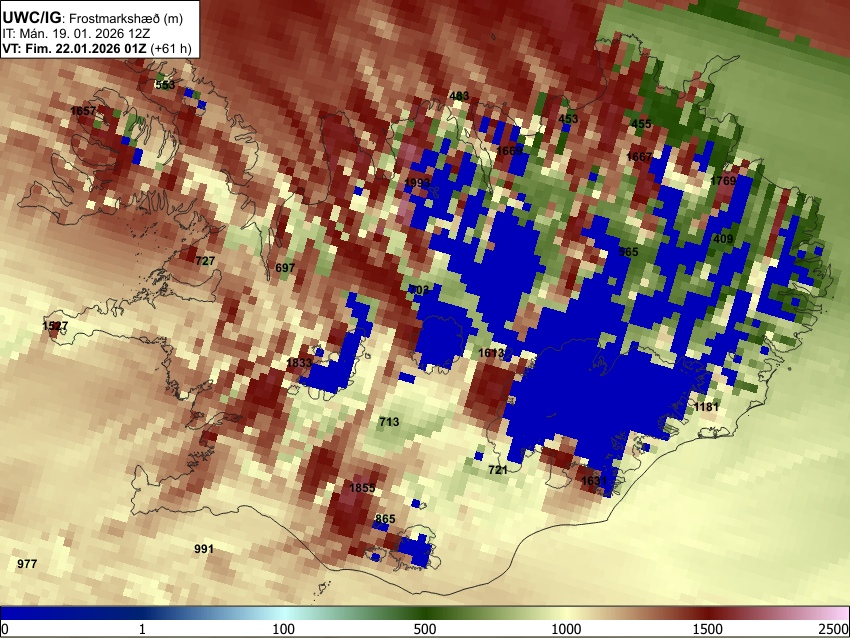Select the colour scale label 100
This screenshot has width=850, height=638.
[284, 629]
